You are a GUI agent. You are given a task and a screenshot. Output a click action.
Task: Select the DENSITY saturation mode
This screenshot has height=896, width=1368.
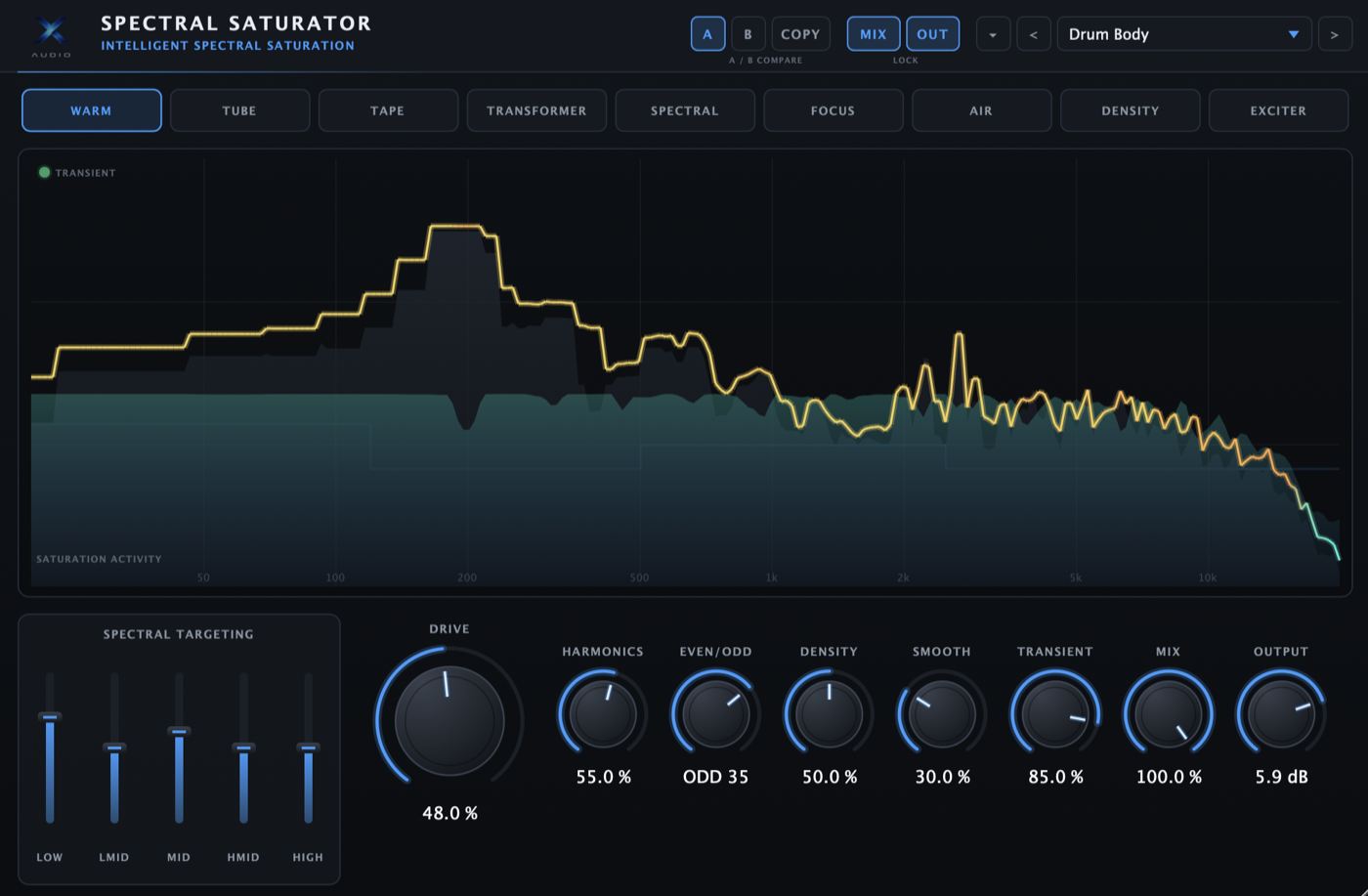click(x=1130, y=110)
